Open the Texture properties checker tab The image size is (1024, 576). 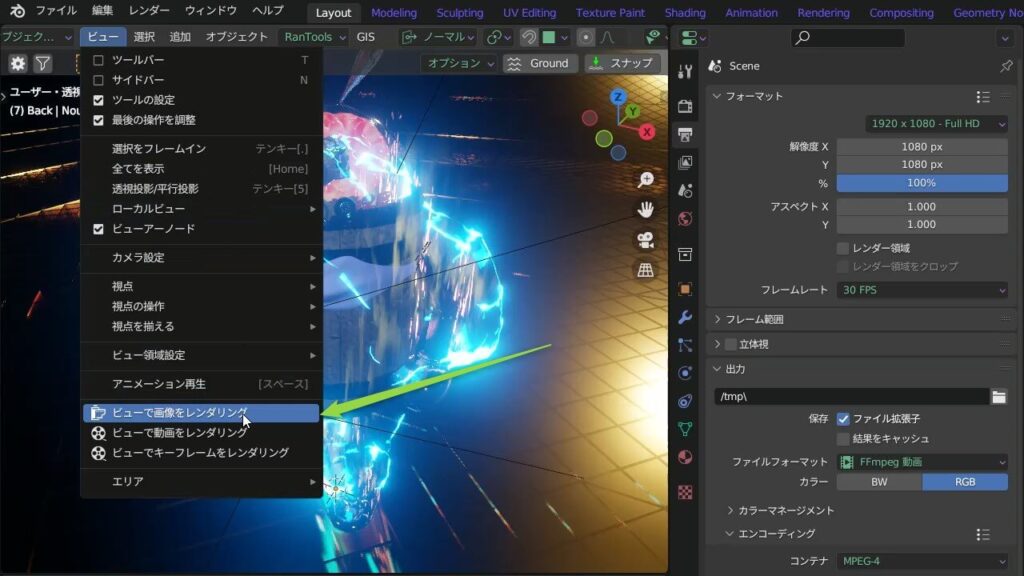coord(684,492)
